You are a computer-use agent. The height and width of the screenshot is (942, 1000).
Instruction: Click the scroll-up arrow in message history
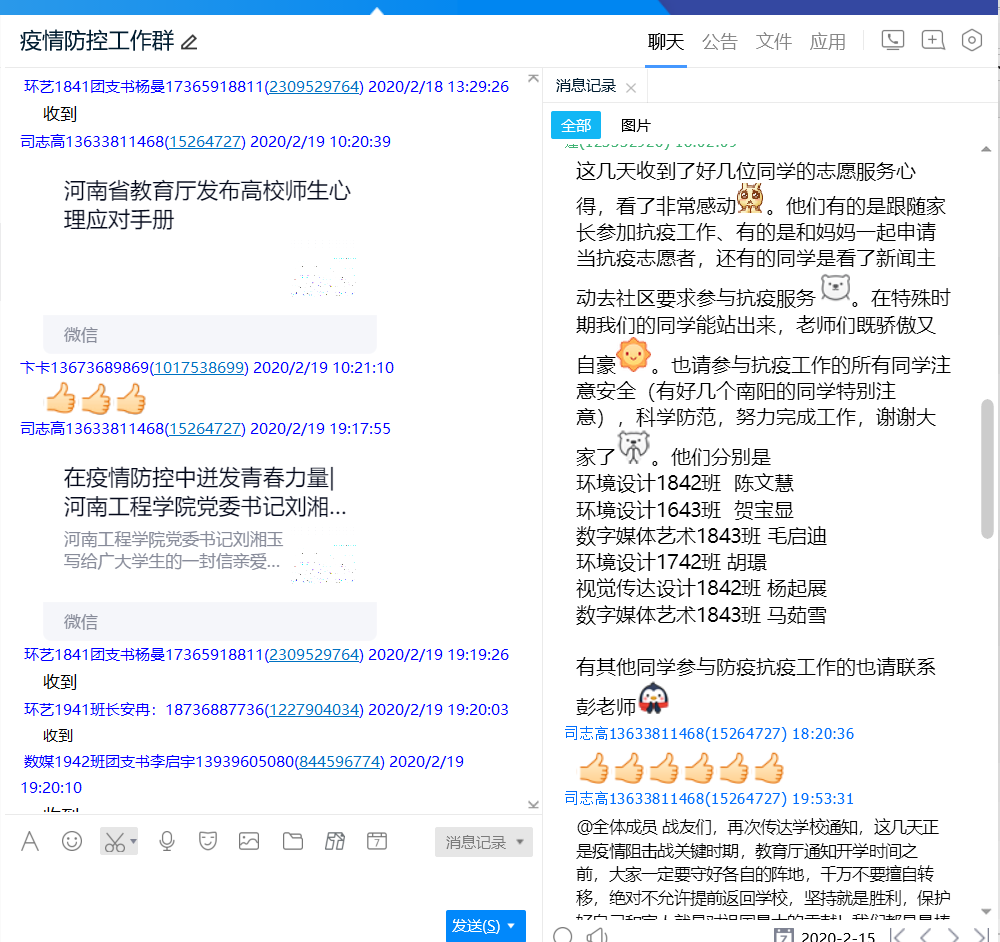click(x=986, y=149)
